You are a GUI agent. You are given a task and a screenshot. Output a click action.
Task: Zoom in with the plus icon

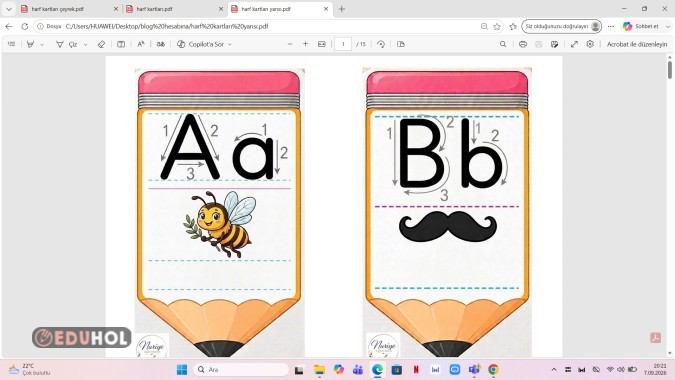[305, 44]
